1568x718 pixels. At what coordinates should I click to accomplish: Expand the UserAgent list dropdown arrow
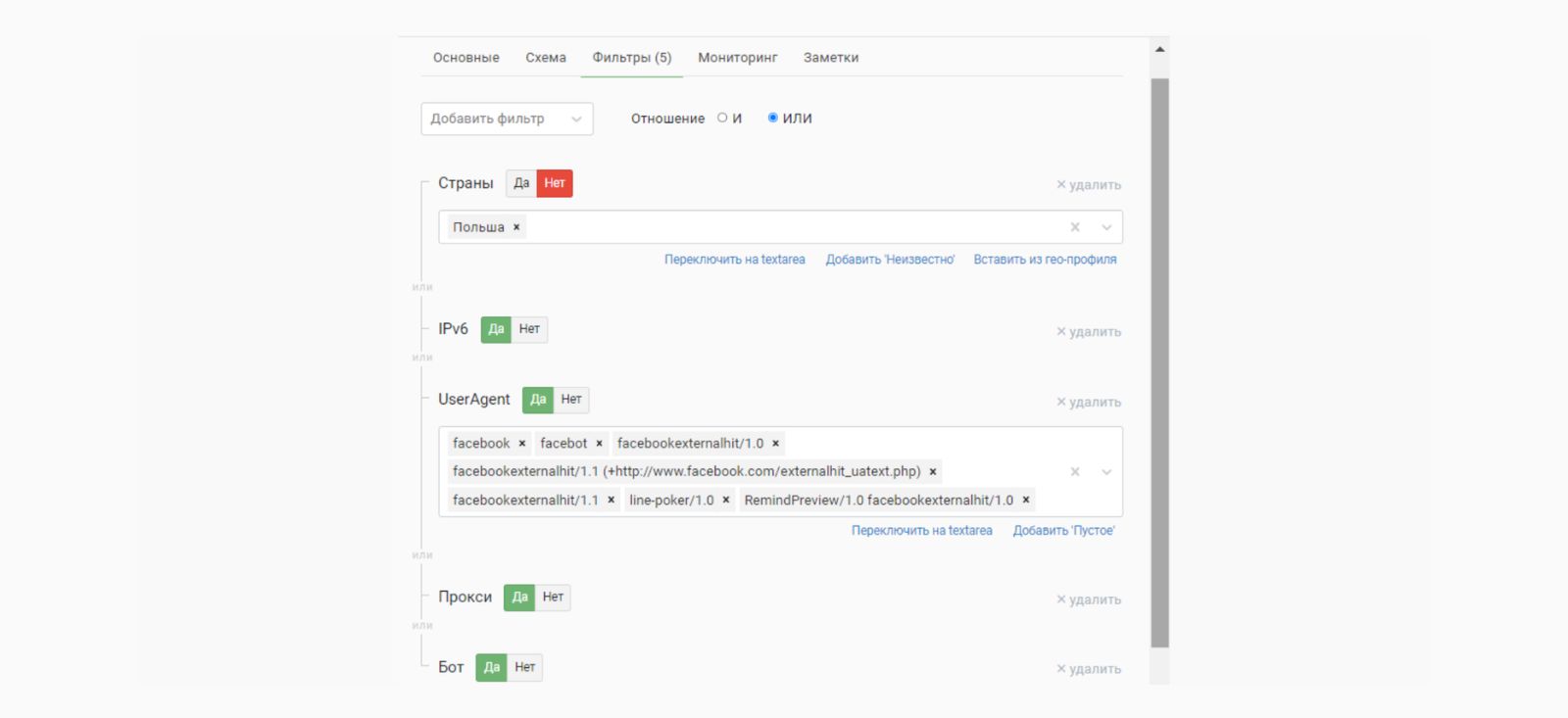click(1106, 472)
